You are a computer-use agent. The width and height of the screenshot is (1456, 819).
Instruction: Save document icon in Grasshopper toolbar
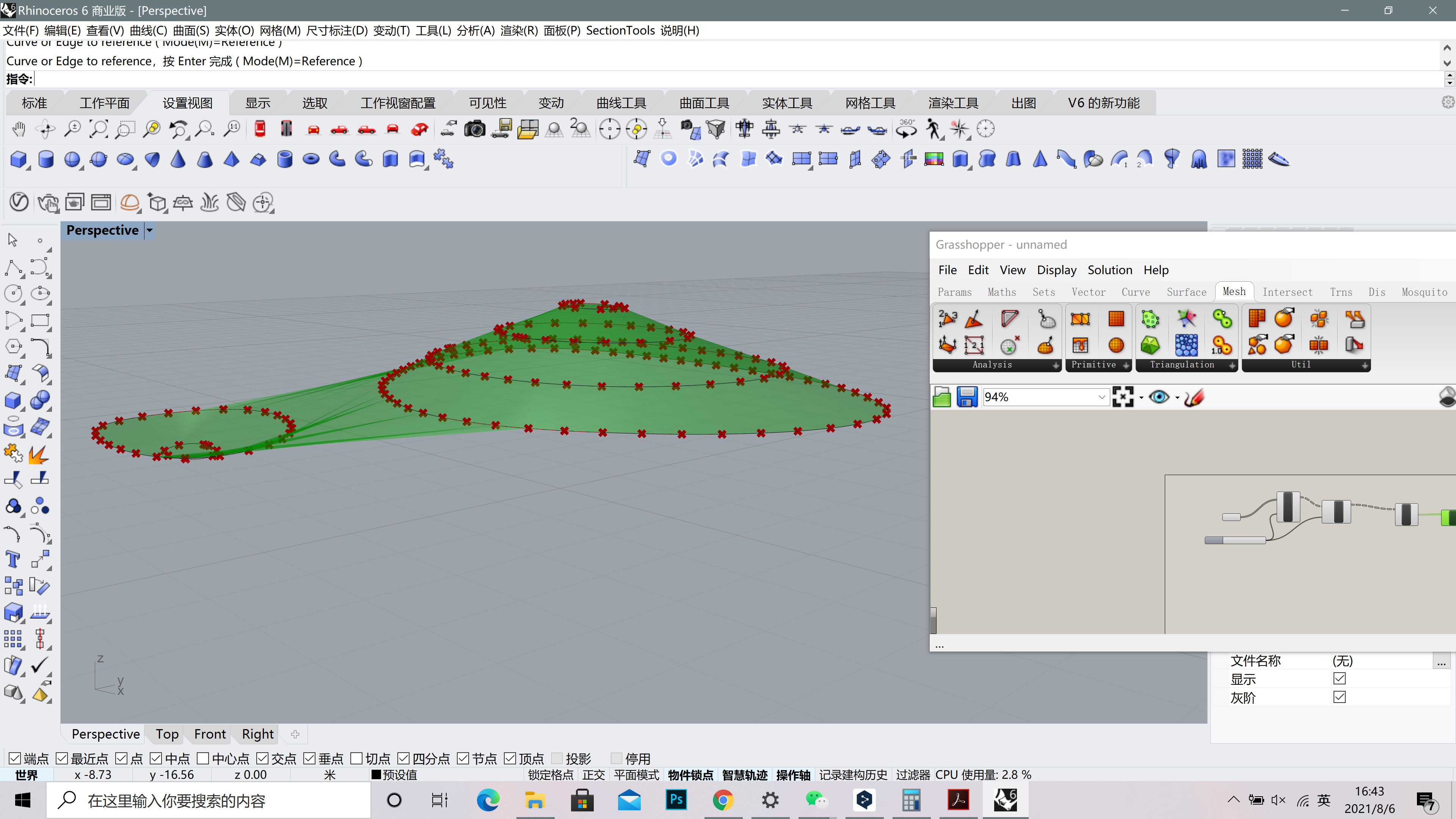click(967, 397)
